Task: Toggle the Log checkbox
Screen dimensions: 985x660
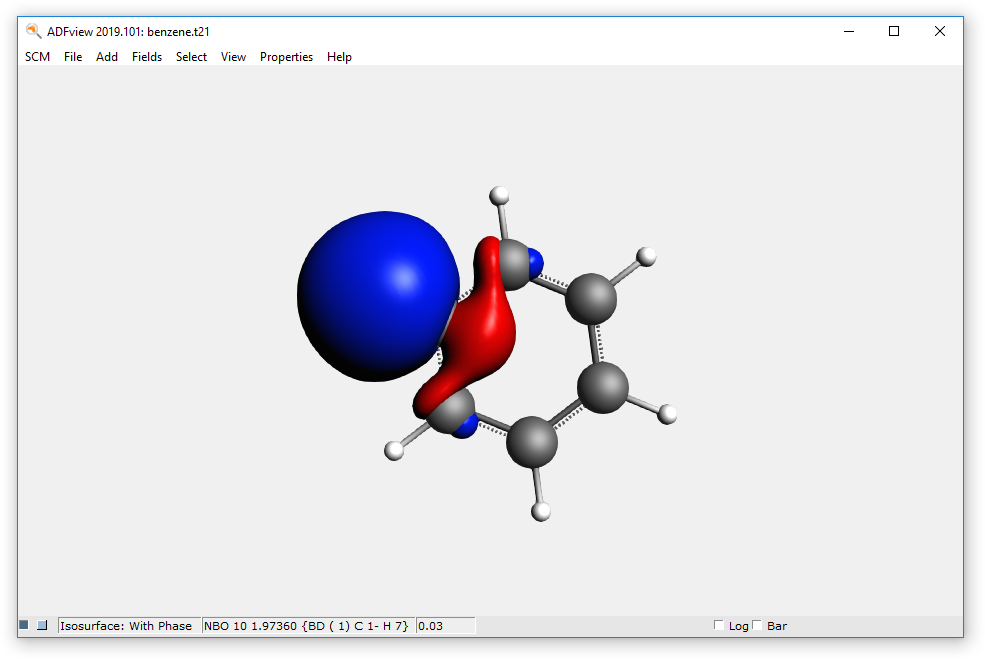Action: pyautogui.click(x=719, y=625)
